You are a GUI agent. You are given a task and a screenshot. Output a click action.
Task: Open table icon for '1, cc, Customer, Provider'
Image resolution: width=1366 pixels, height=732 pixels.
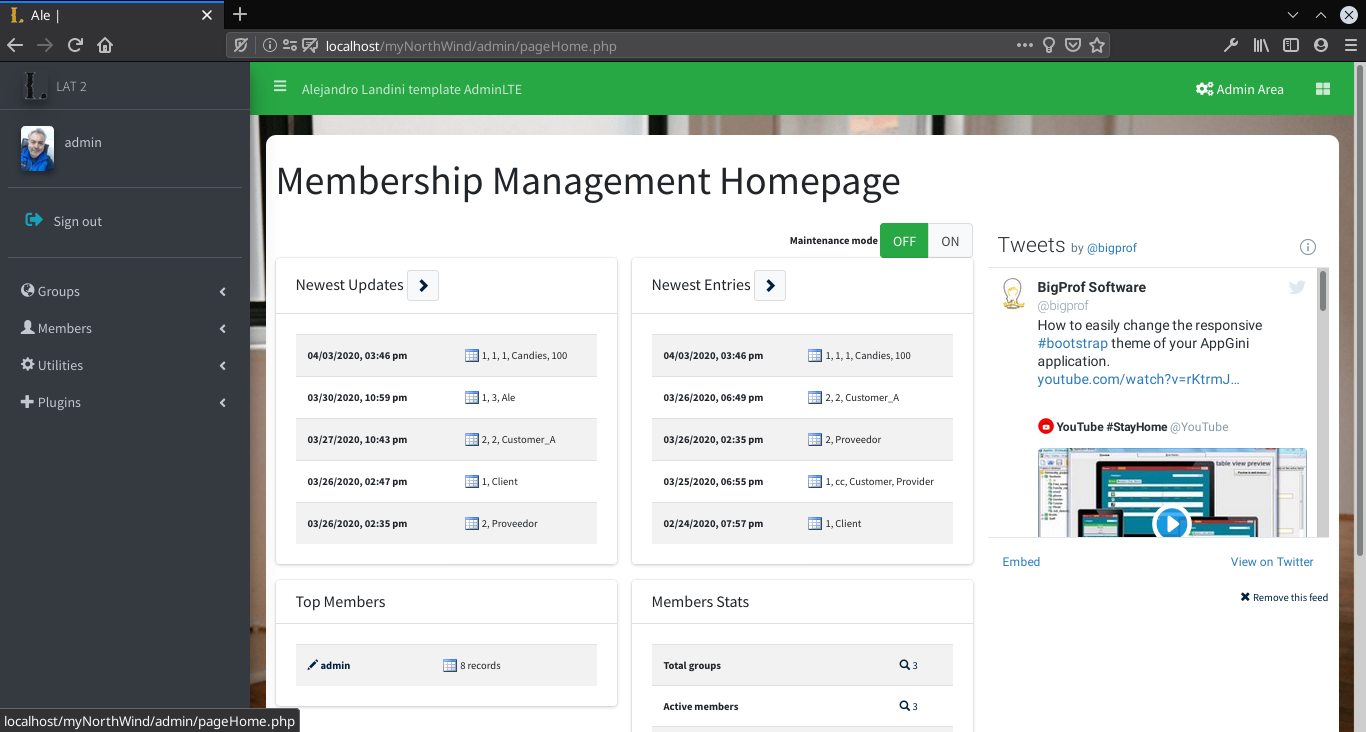pos(815,482)
